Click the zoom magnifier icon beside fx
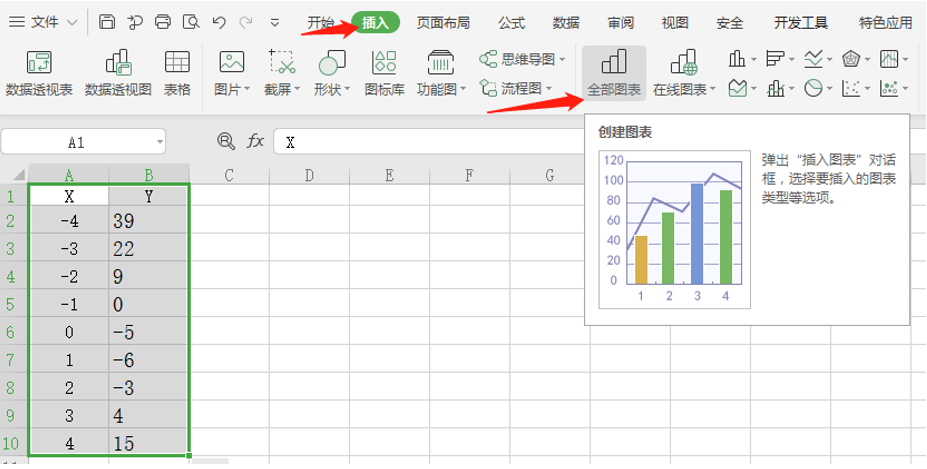The height and width of the screenshot is (469, 927). (226, 141)
